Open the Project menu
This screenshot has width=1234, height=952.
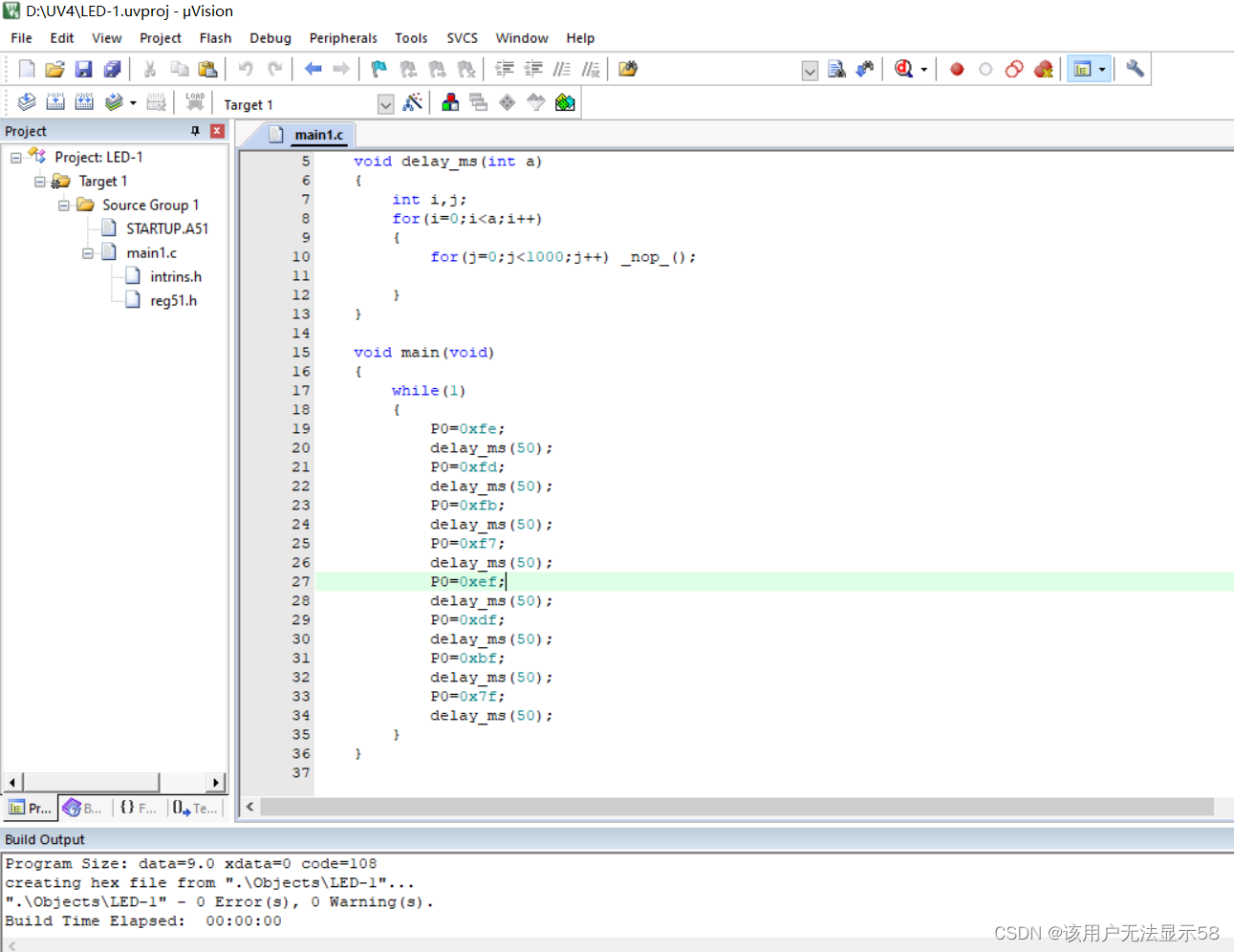pos(161,38)
